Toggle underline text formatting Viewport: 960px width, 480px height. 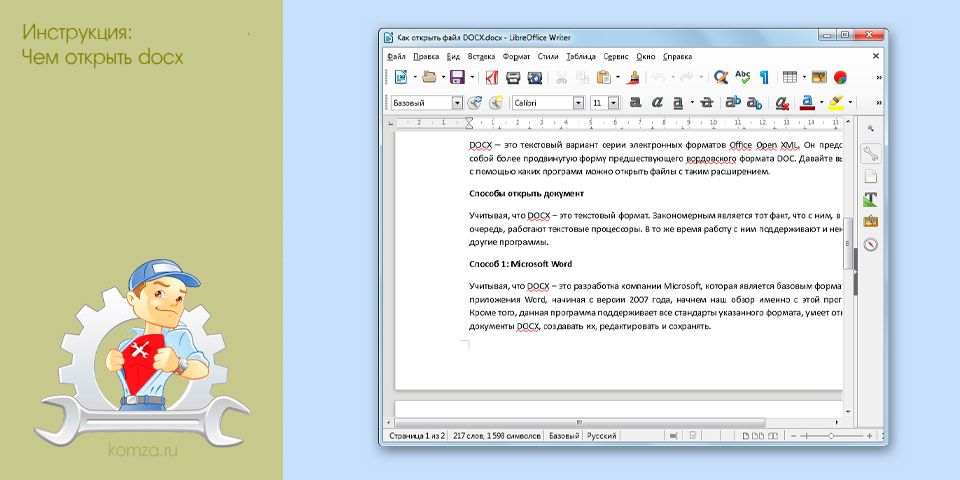[x=678, y=103]
